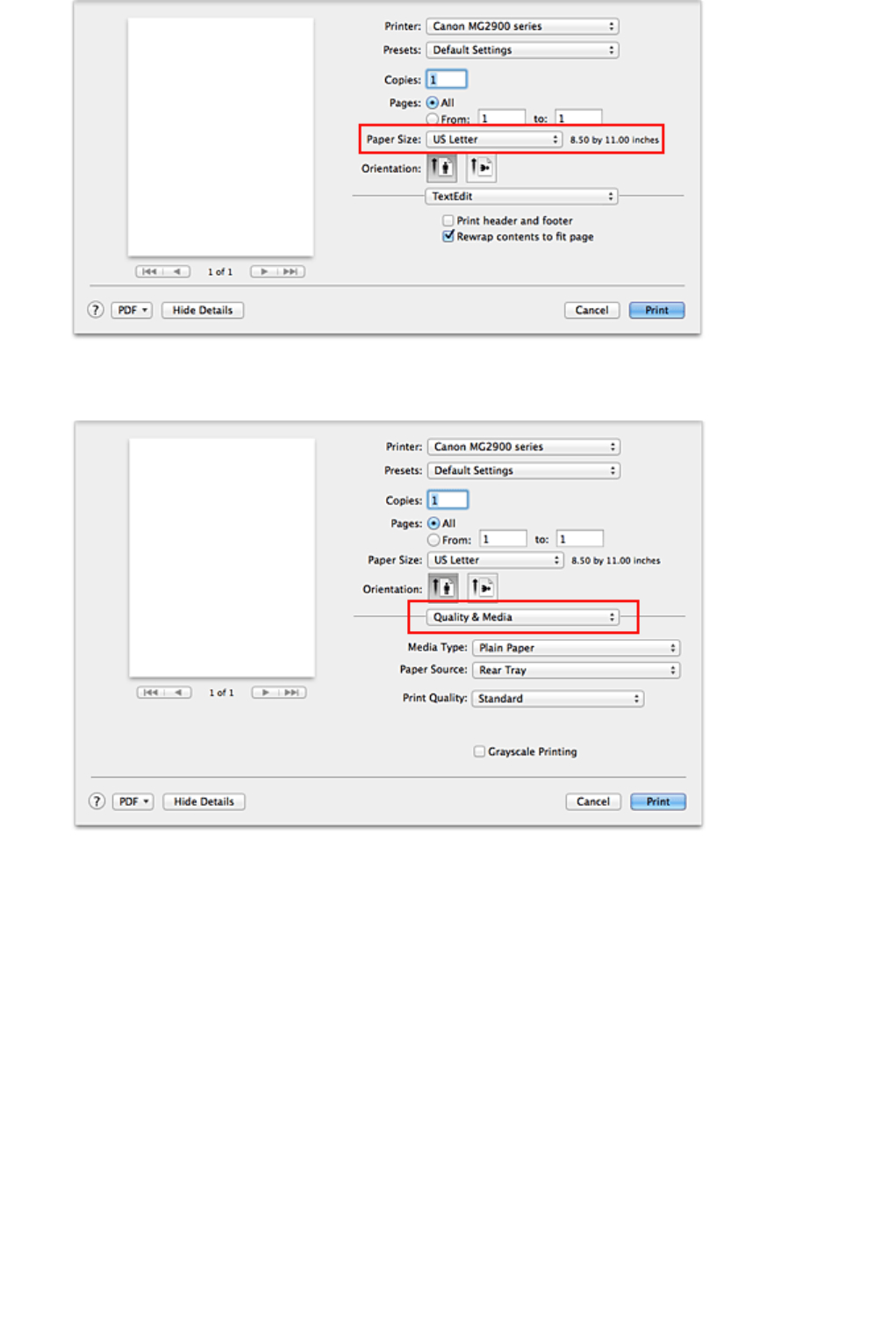This screenshot has width=896, height=1329.
Task: Click Hide Details in upper dialog
Action: click(203, 310)
